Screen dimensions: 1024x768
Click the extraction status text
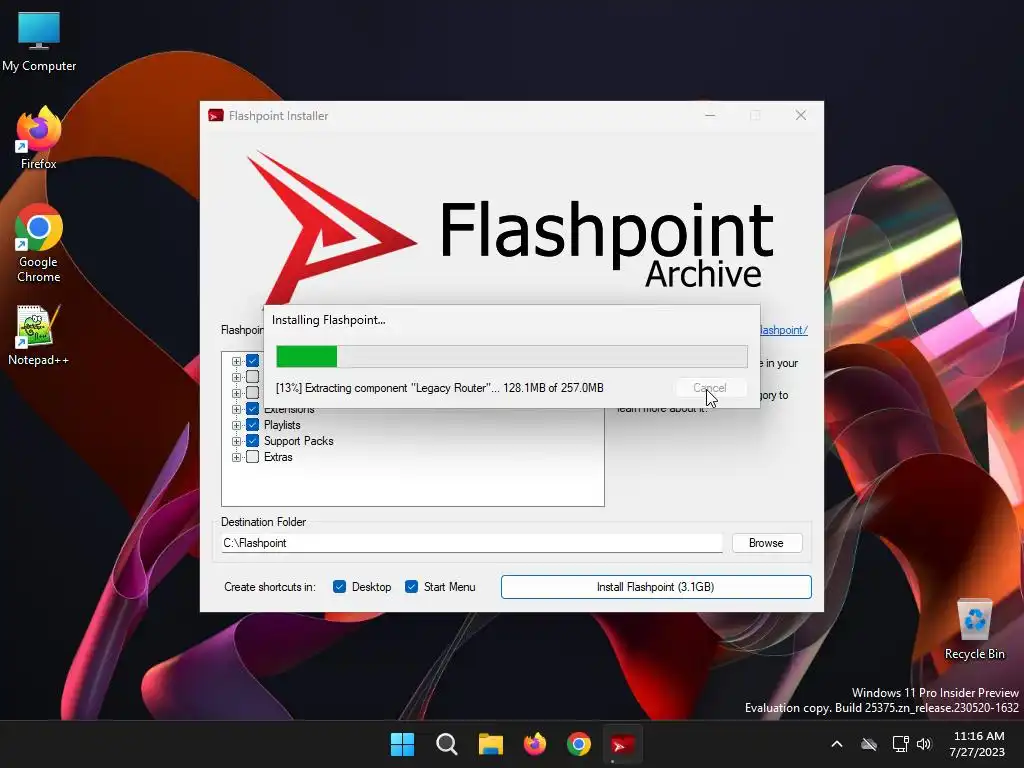point(440,388)
